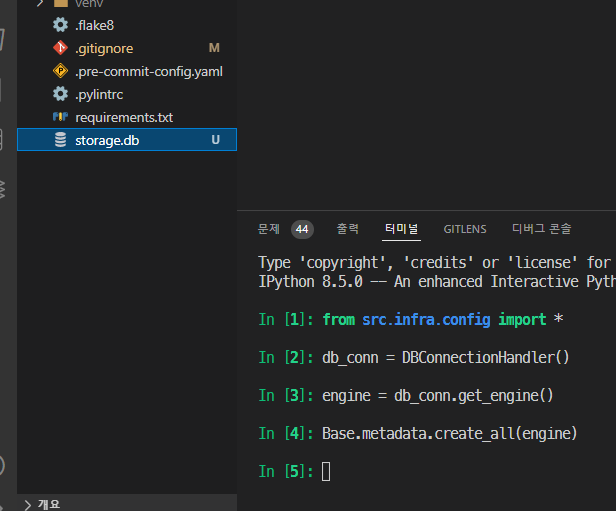This screenshot has width=616, height=511.
Task: Expand the venv folder chevron
Action: tap(40, 4)
